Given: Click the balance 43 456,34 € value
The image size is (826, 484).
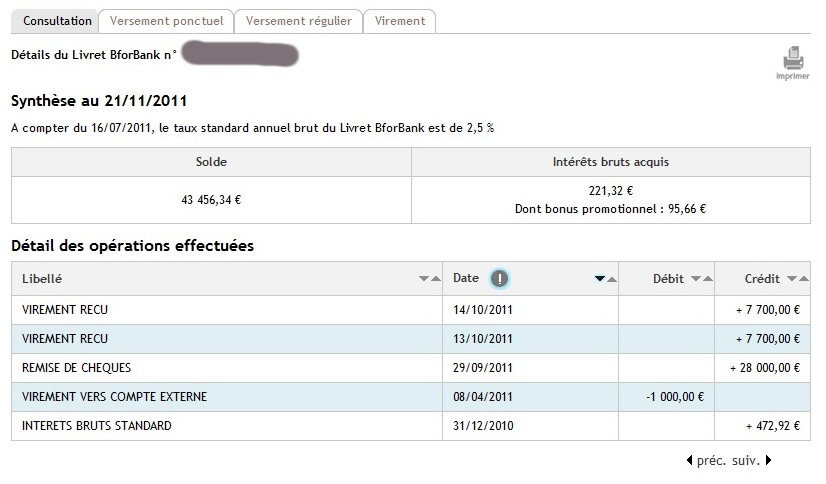Looking at the screenshot, I should coord(211,200).
